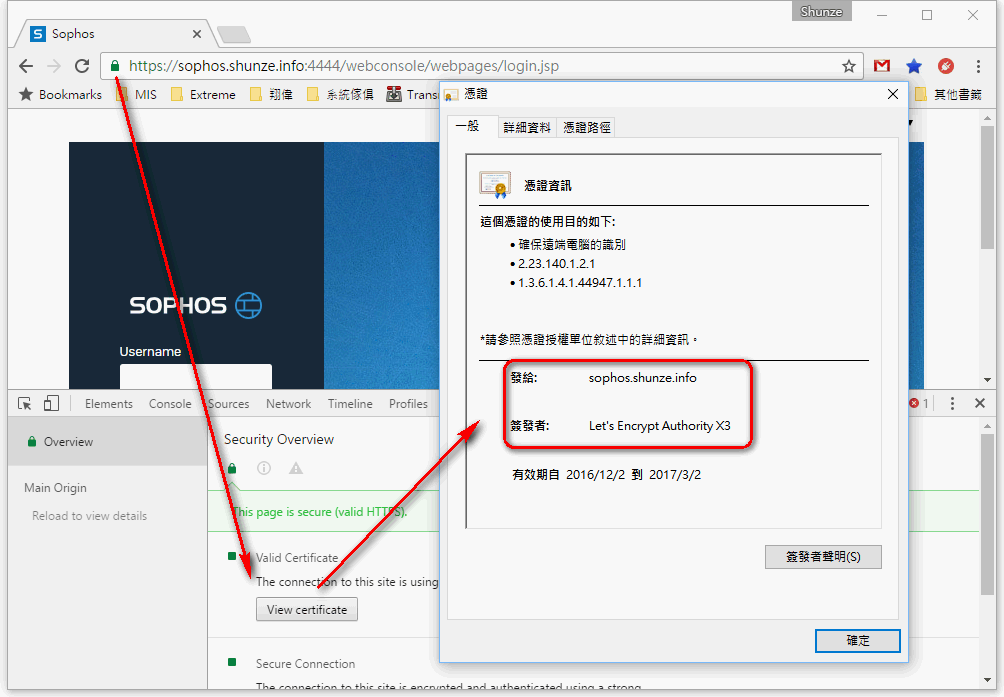Click the info circle icon under Security Overview

coord(264,469)
